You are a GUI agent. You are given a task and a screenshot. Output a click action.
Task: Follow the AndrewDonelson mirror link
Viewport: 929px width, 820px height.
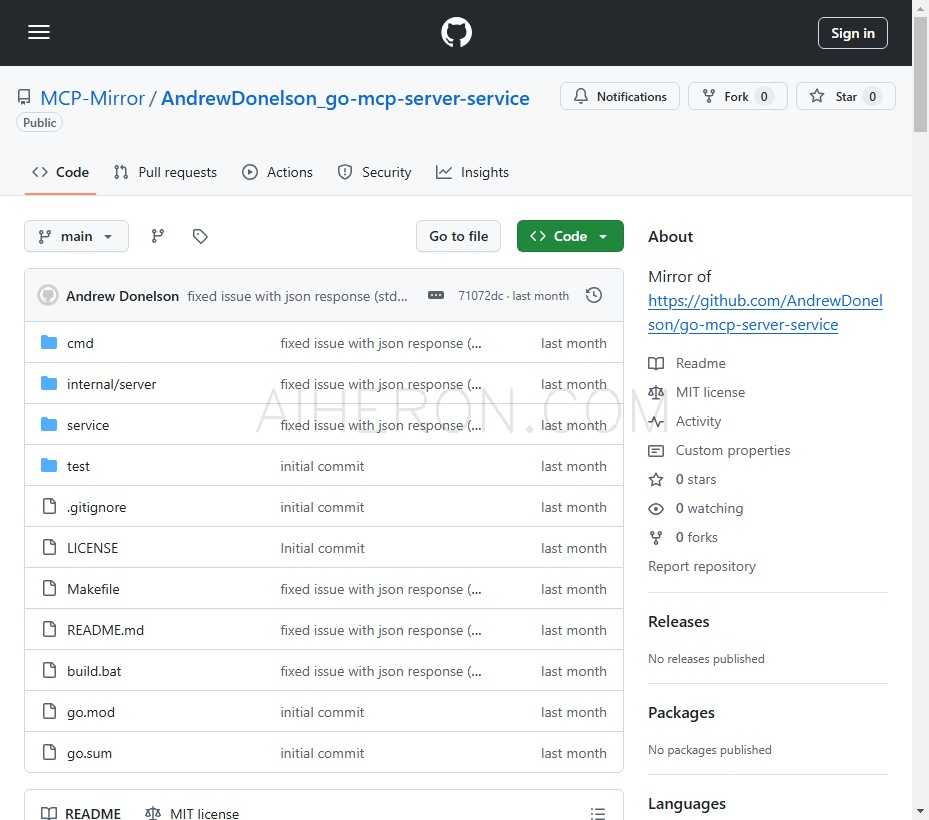tap(765, 300)
